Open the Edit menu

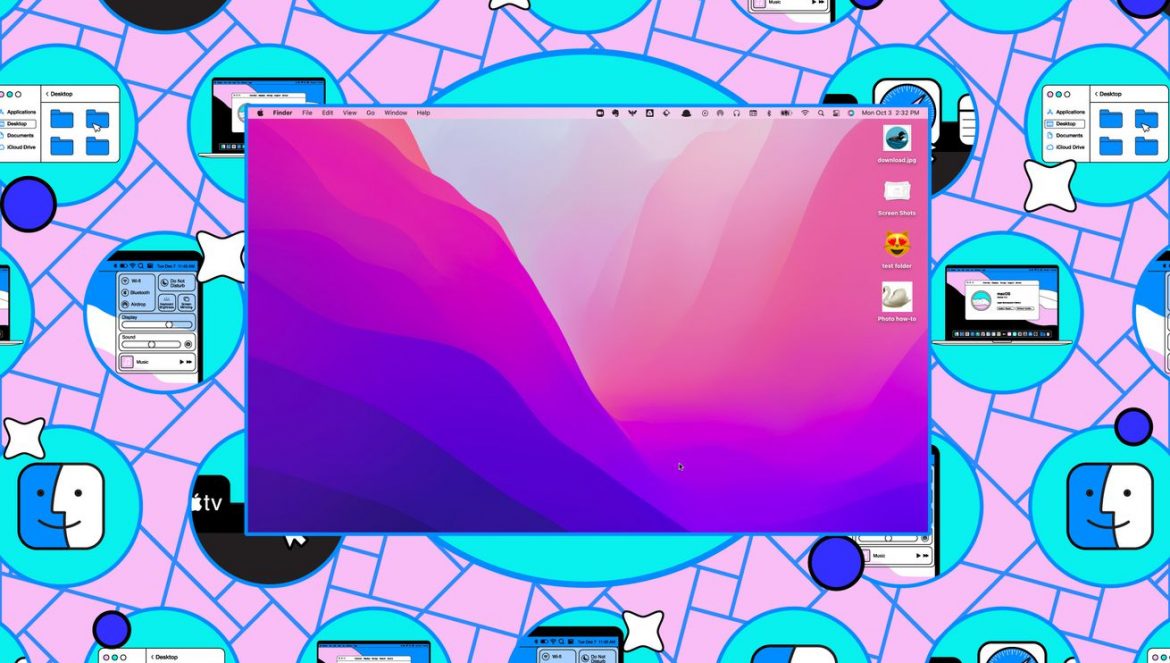328,113
